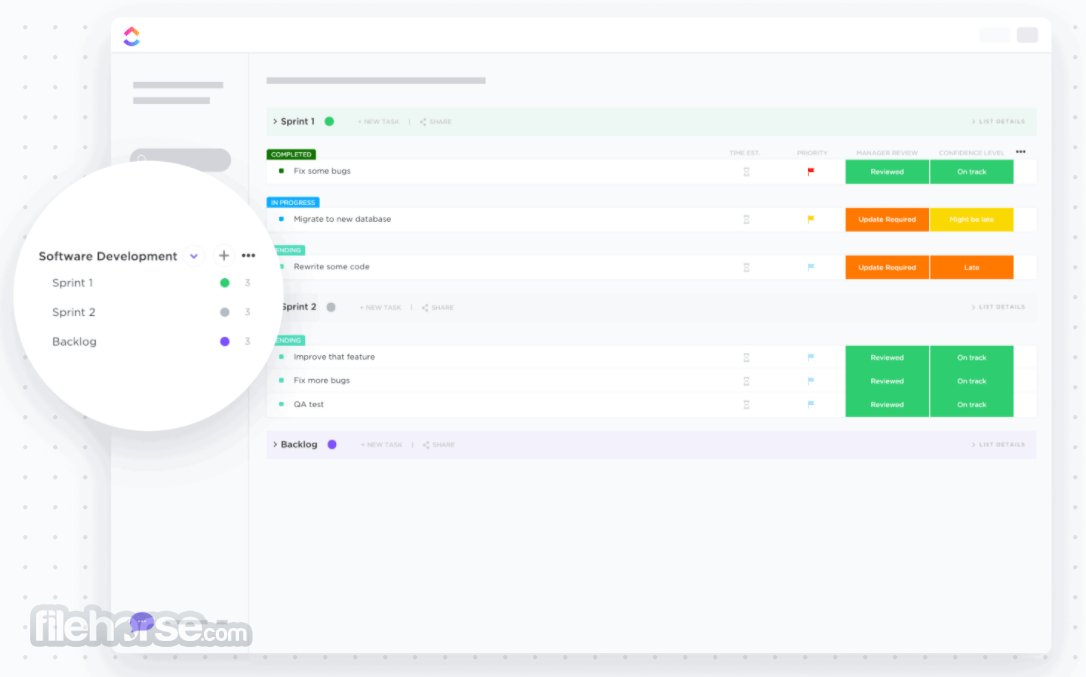1086x677 pixels.
Task: Click red priority flag for Fix some bugs
Action: [811, 171]
